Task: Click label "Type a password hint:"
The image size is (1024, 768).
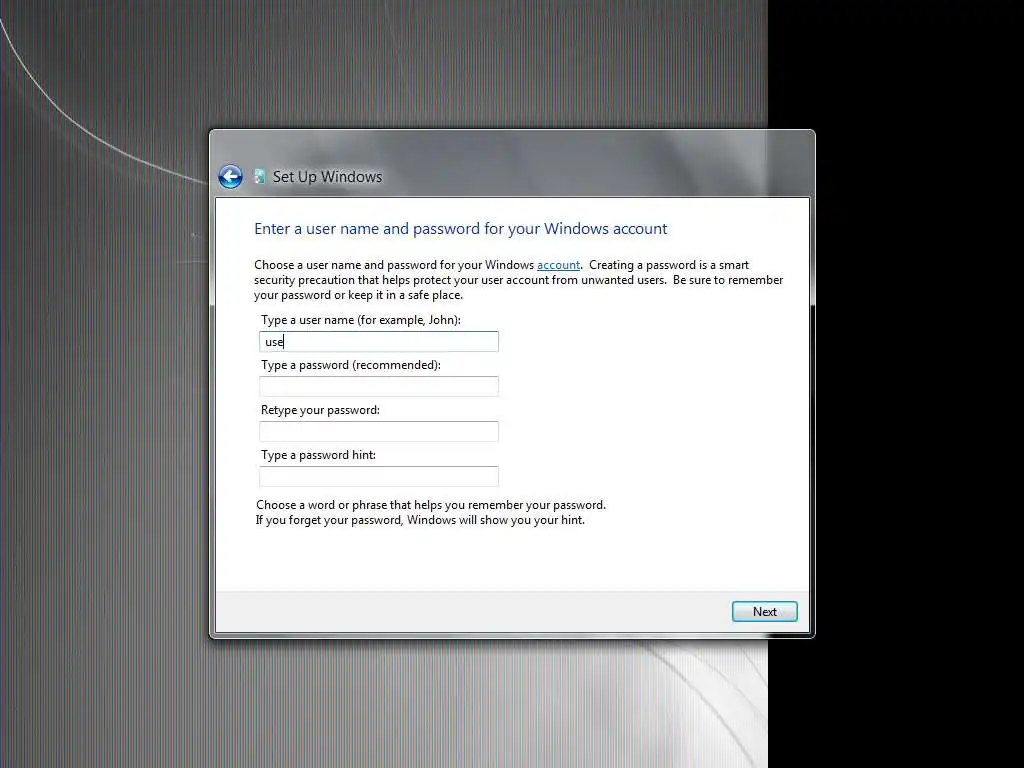Action: pos(319,455)
